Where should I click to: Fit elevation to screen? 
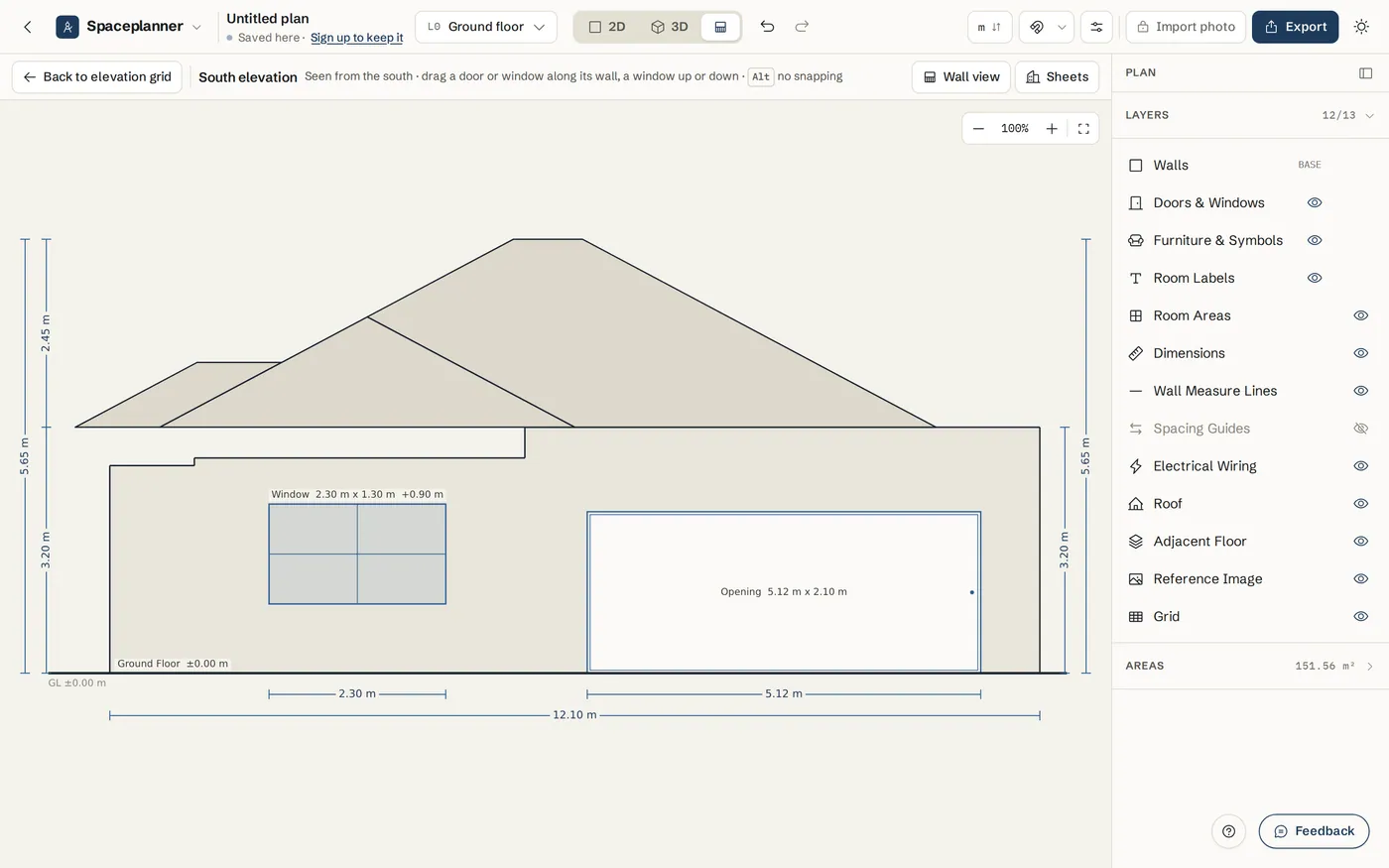tap(1083, 129)
